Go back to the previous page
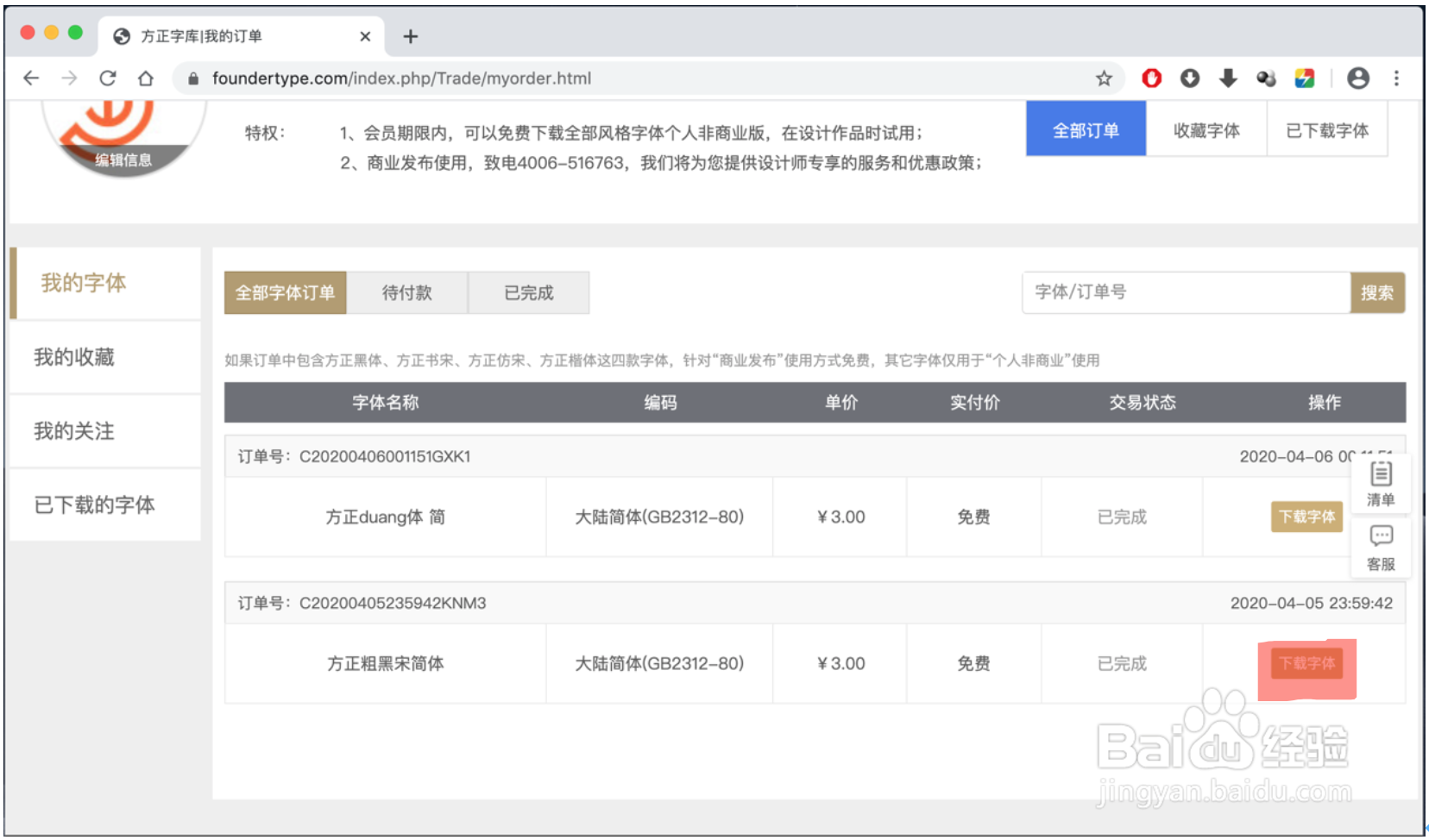Screen dimensions: 1429x840 31,78
